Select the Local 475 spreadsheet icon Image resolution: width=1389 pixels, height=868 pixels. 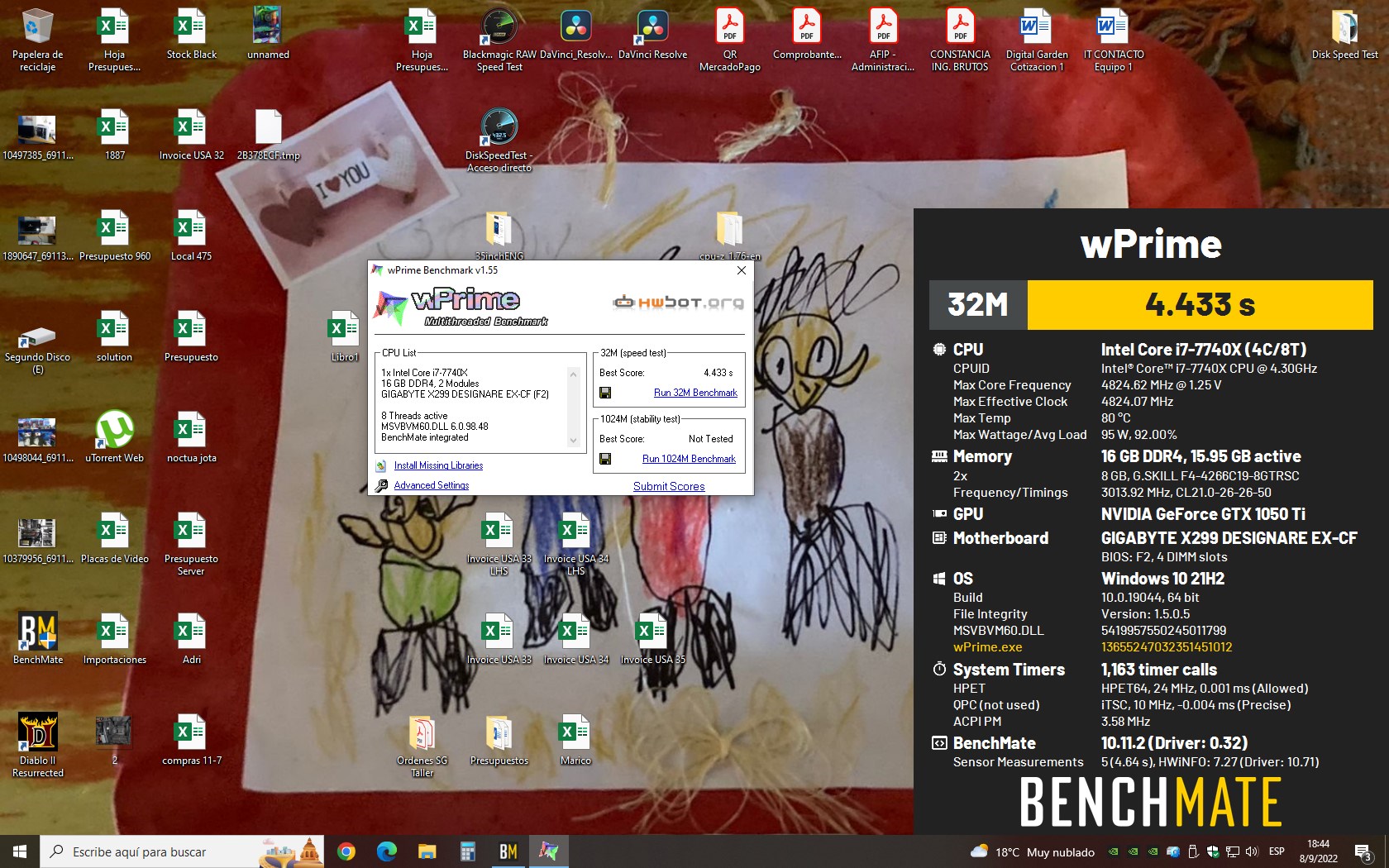click(191, 236)
